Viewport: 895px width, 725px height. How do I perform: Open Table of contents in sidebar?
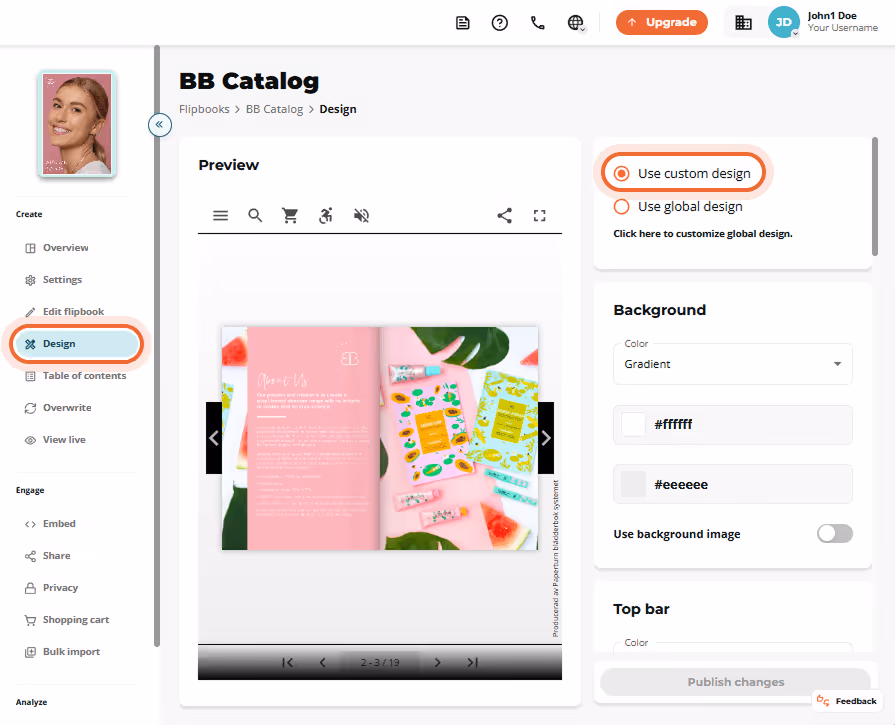click(84, 376)
